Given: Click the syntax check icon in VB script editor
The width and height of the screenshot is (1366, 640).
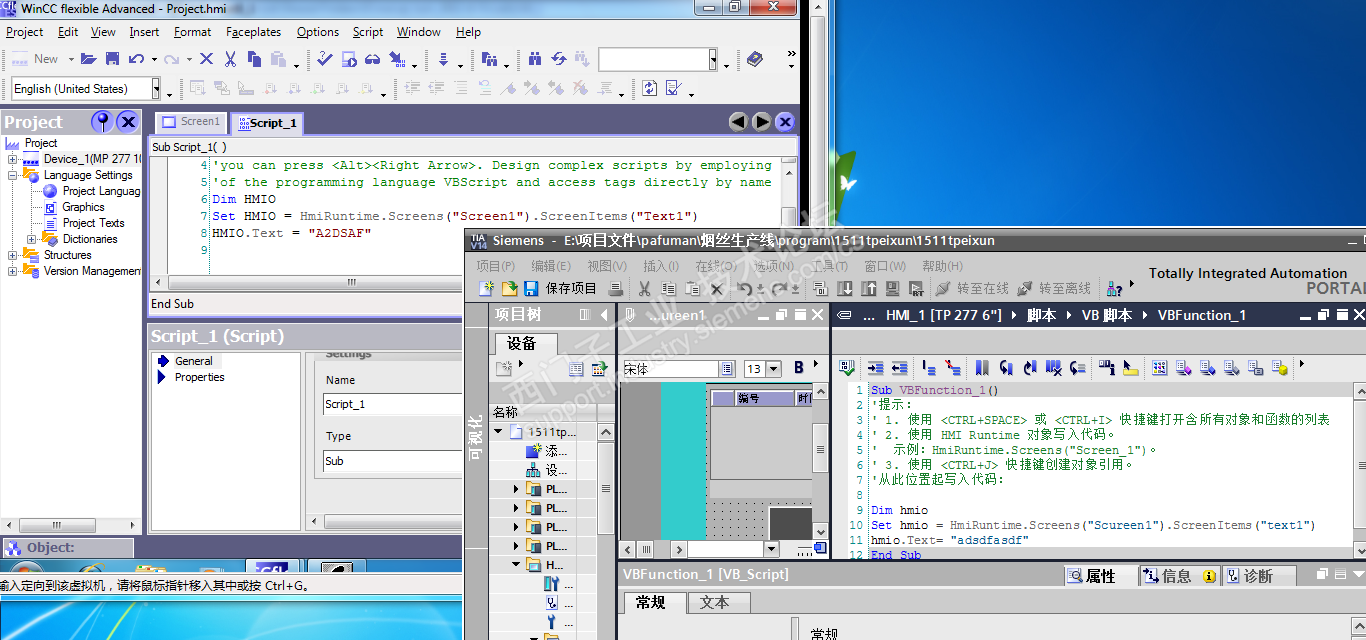Looking at the screenshot, I should pos(847,368).
